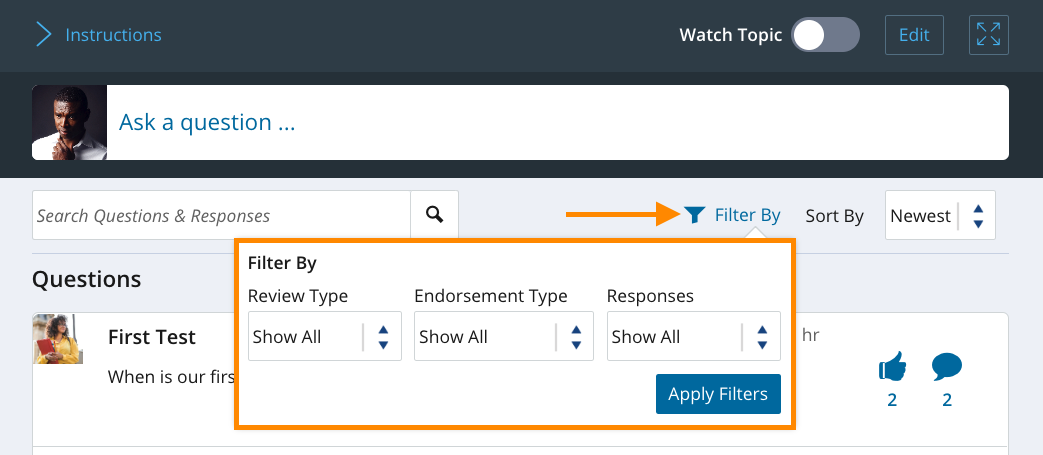Click the user profile photo thumbnail
1043x455 pixels.
pos(69,123)
